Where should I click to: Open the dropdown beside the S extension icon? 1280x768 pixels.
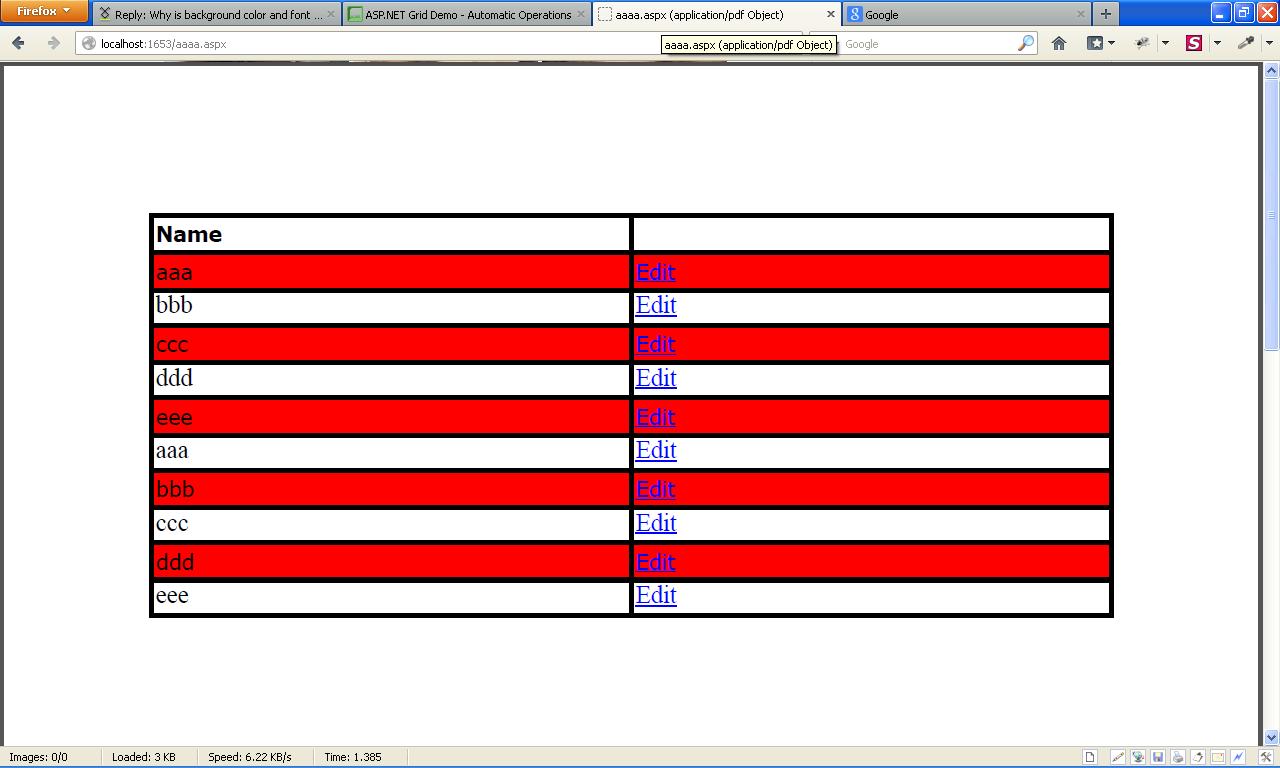coord(1216,44)
